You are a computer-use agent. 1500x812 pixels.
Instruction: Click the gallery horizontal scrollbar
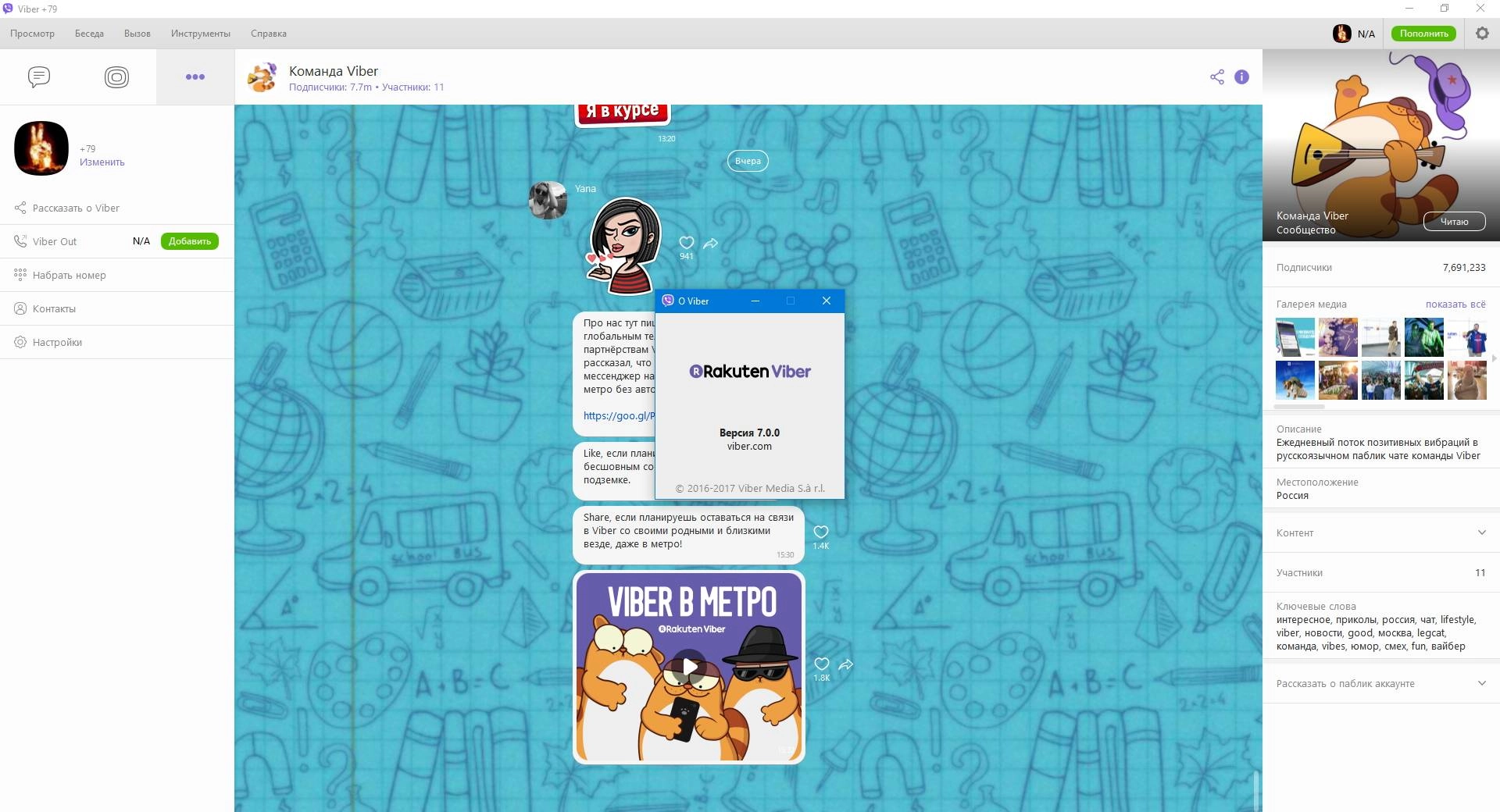pos(1299,406)
